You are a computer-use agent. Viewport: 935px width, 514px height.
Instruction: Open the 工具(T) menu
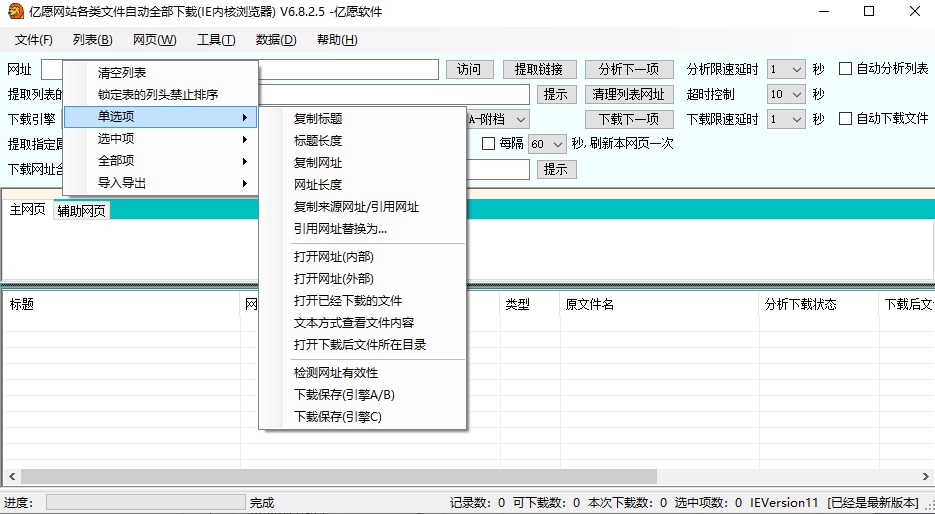216,40
